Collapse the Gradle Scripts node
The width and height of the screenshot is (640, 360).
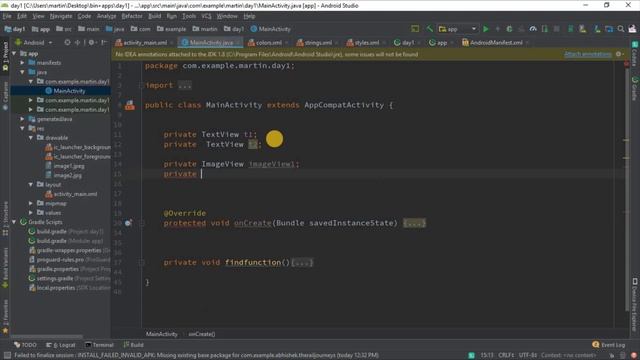14,222
